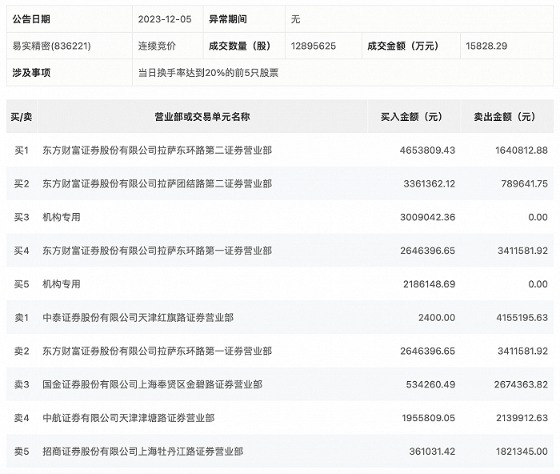Click the 成交金额 value 15828.29

[x=486, y=46]
